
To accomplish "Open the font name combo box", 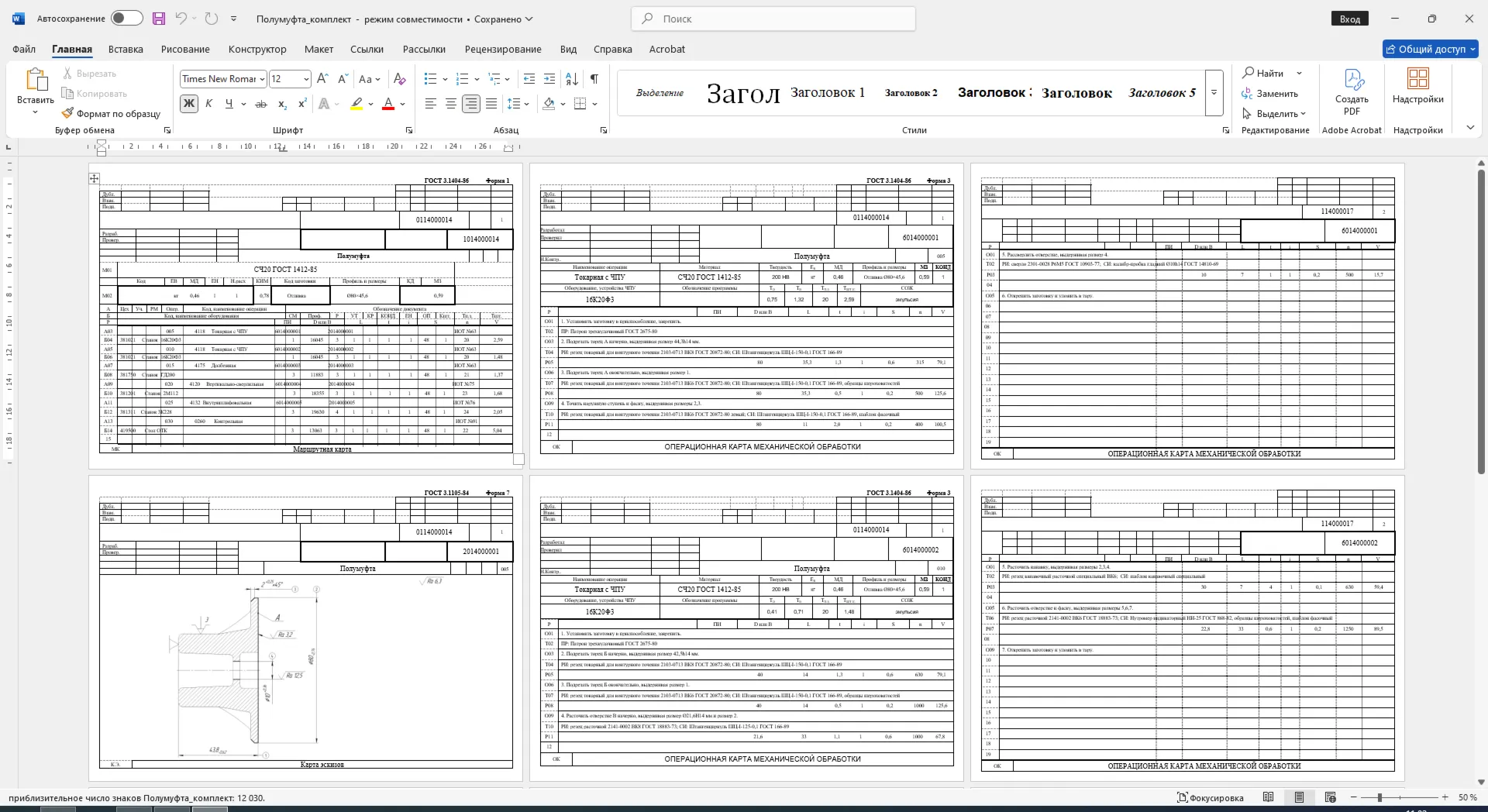I will 223,79.
